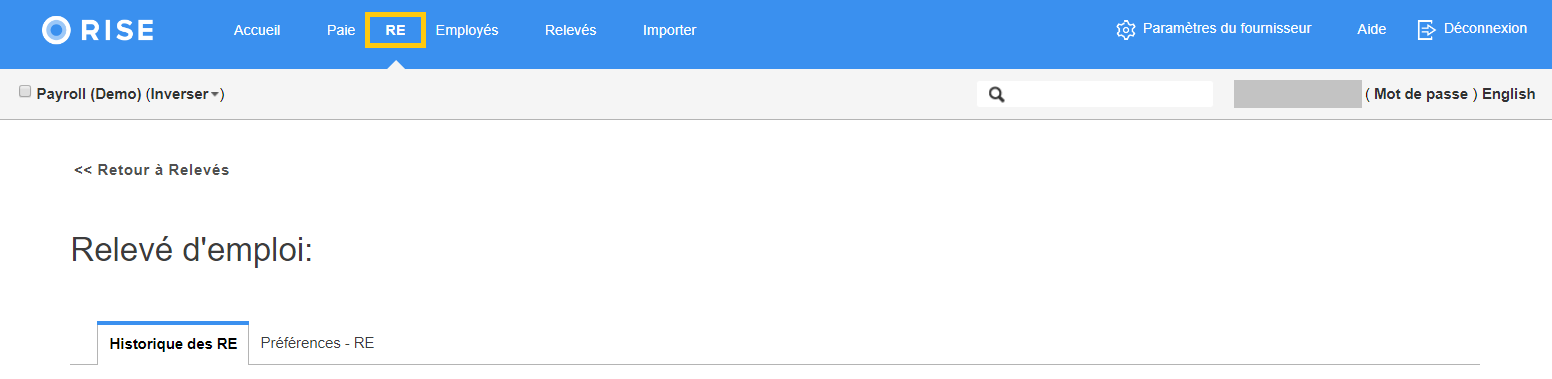Select the RE menu item
This screenshot has width=1552, height=379.
tap(396, 30)
